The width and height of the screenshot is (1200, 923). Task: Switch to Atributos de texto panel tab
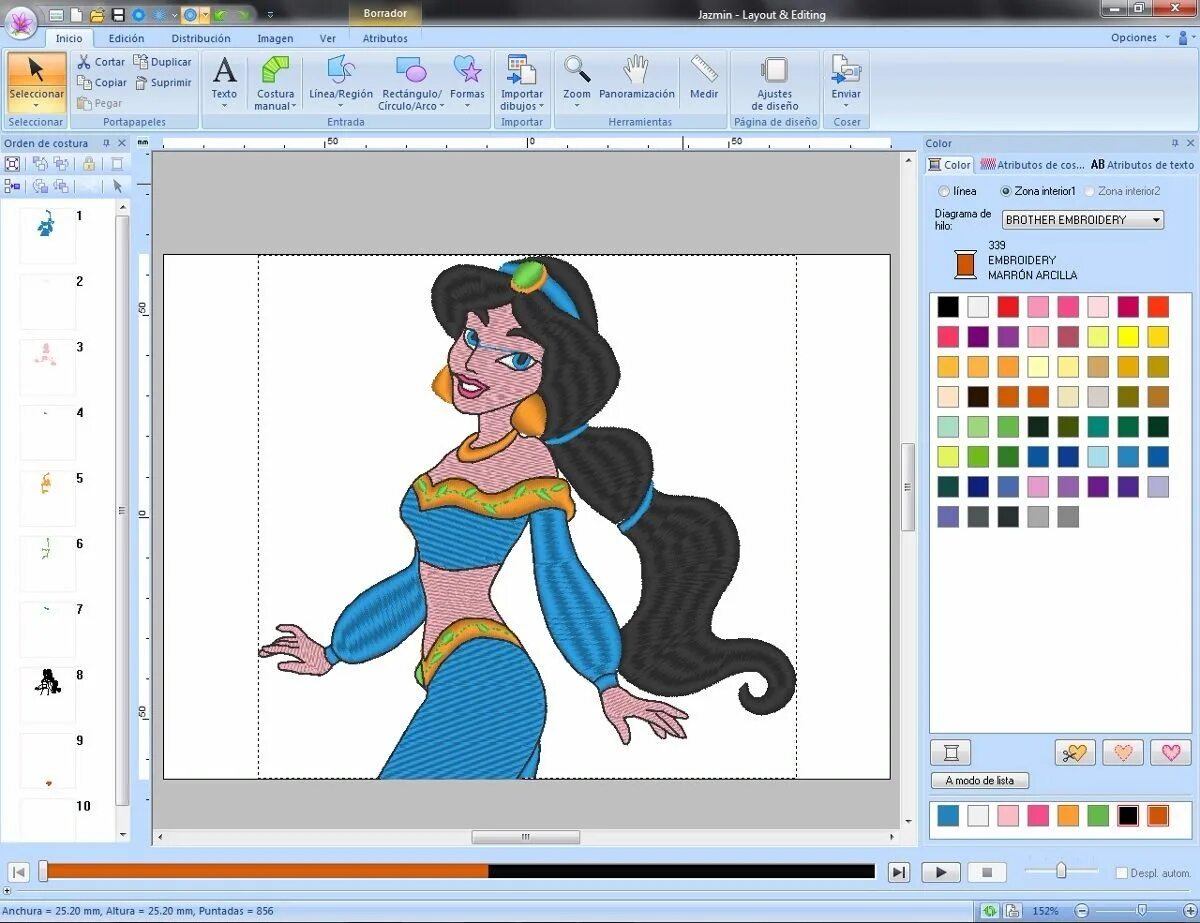tap(1142, 165)
